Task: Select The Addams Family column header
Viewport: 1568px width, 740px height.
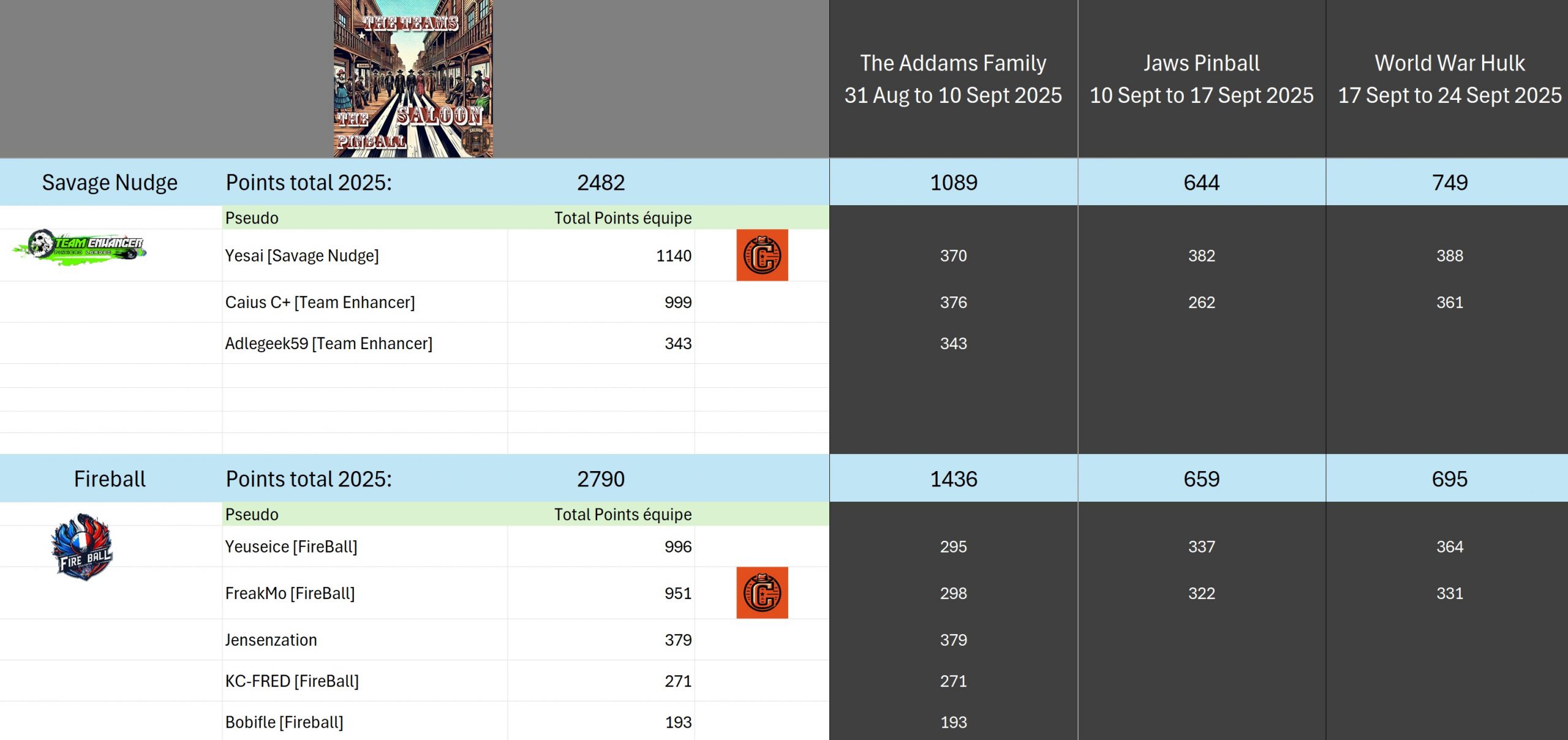Action: [x=953, y=79]
